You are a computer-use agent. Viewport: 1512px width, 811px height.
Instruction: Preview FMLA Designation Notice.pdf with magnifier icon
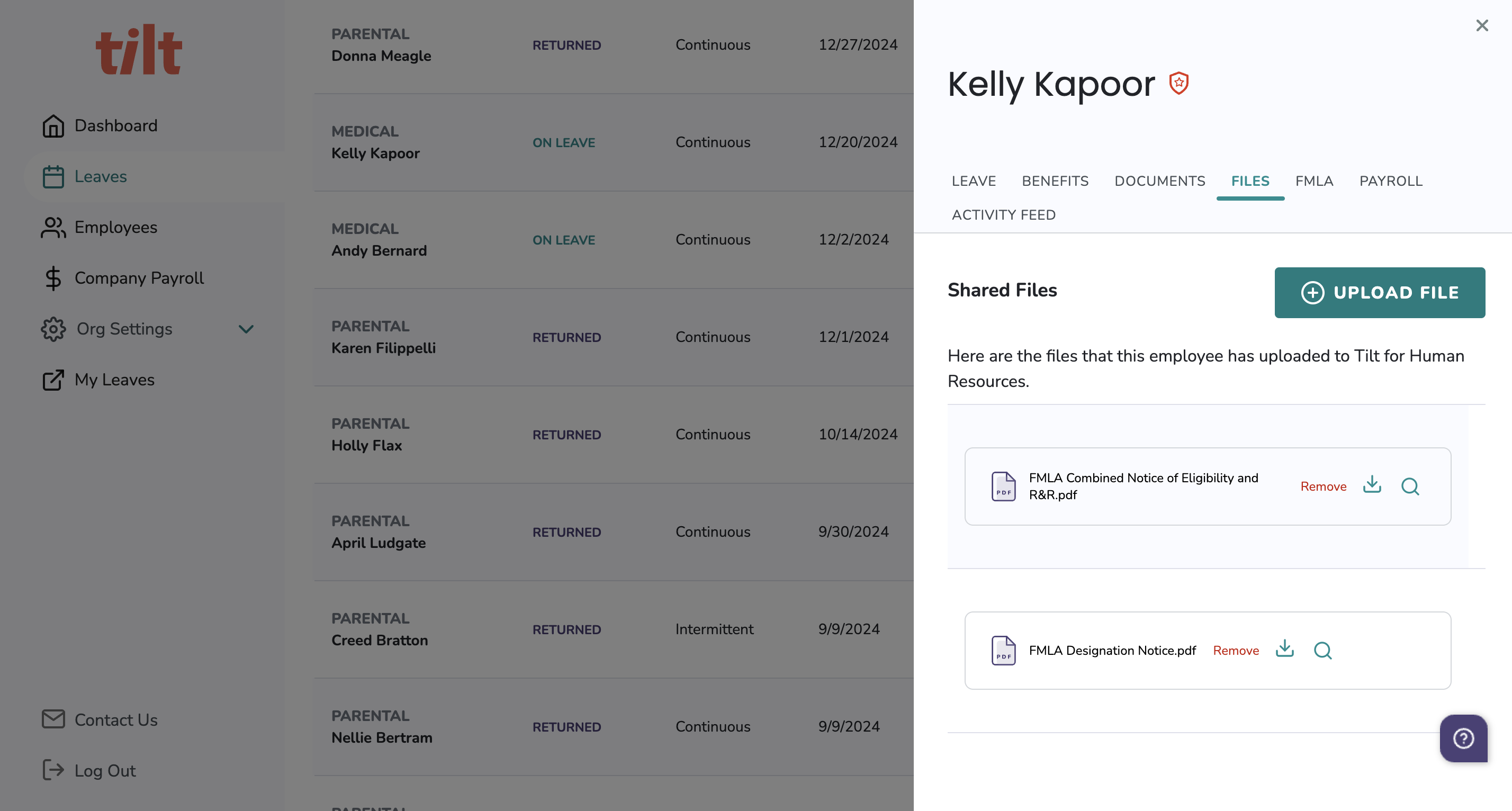click(x=1322, y=650)
